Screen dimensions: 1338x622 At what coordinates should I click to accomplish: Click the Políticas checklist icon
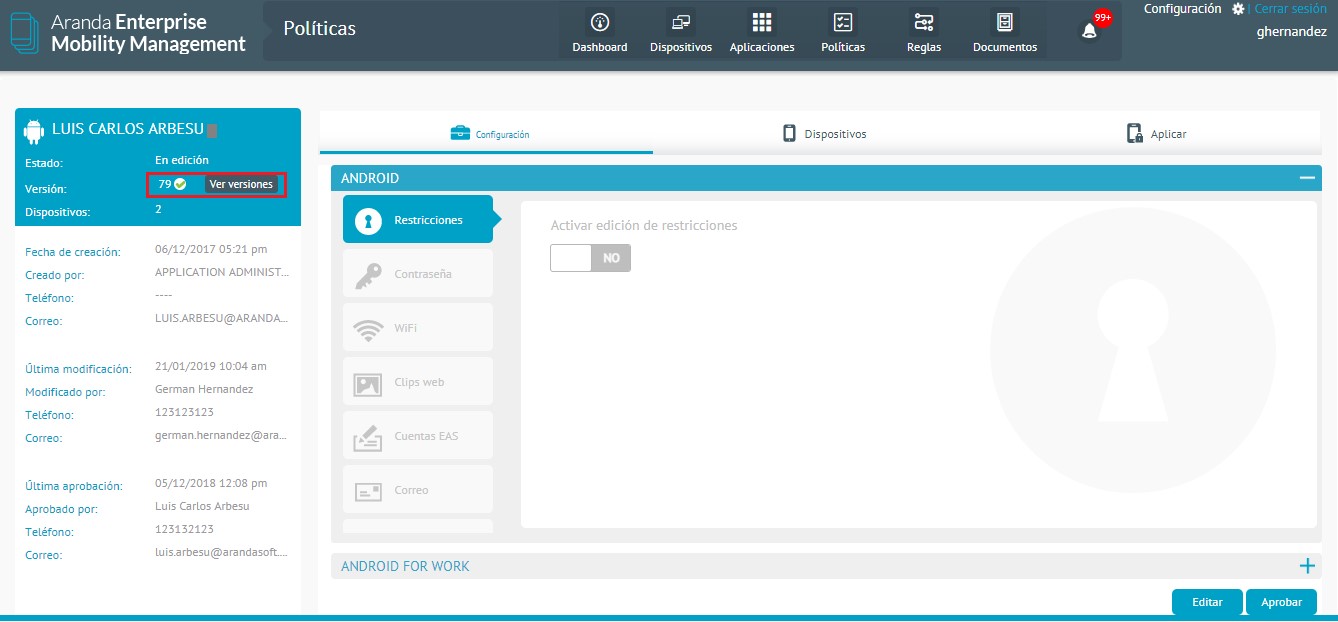coord(843,23)
